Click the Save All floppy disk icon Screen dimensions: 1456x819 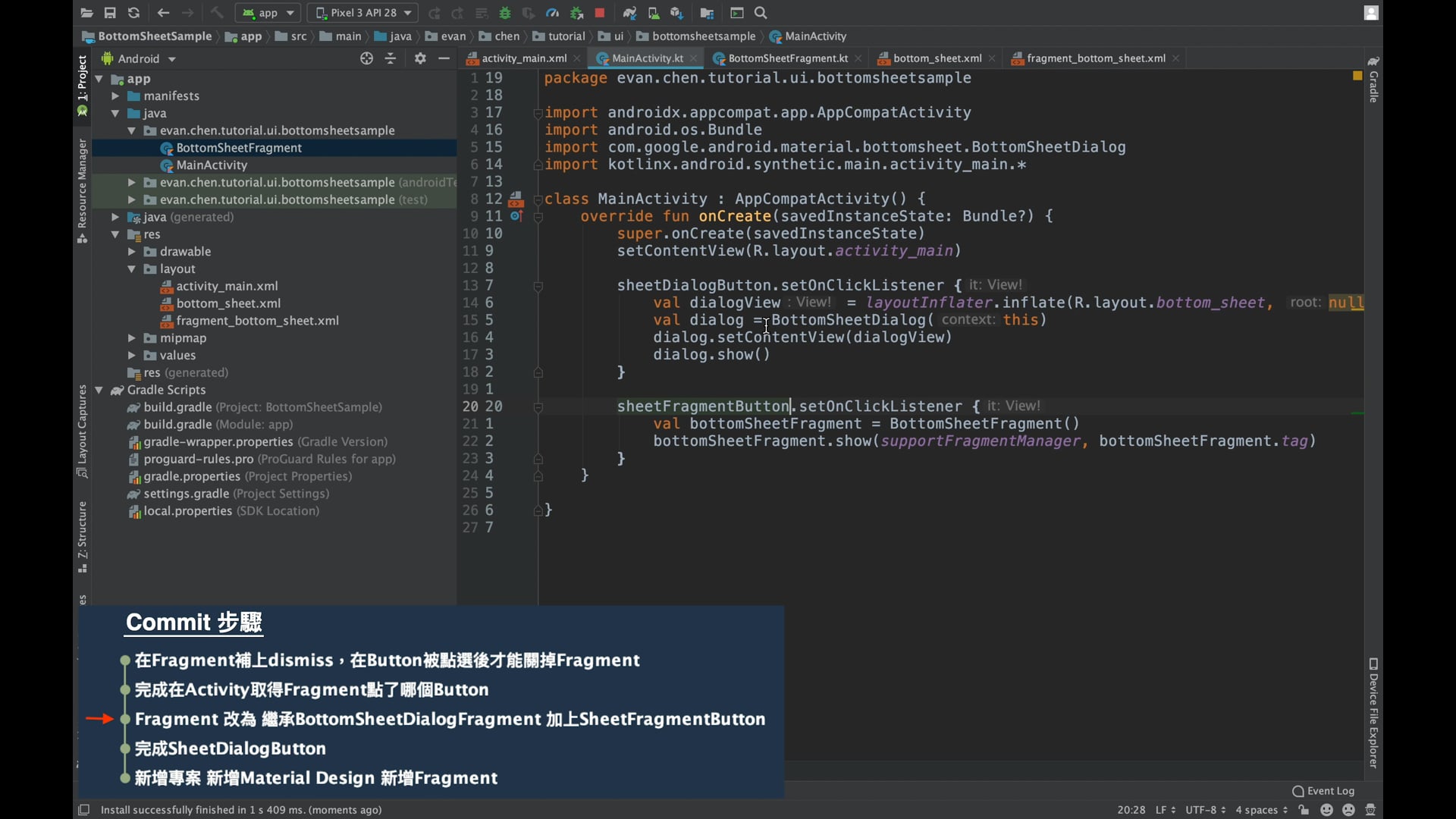coord(110,13)
